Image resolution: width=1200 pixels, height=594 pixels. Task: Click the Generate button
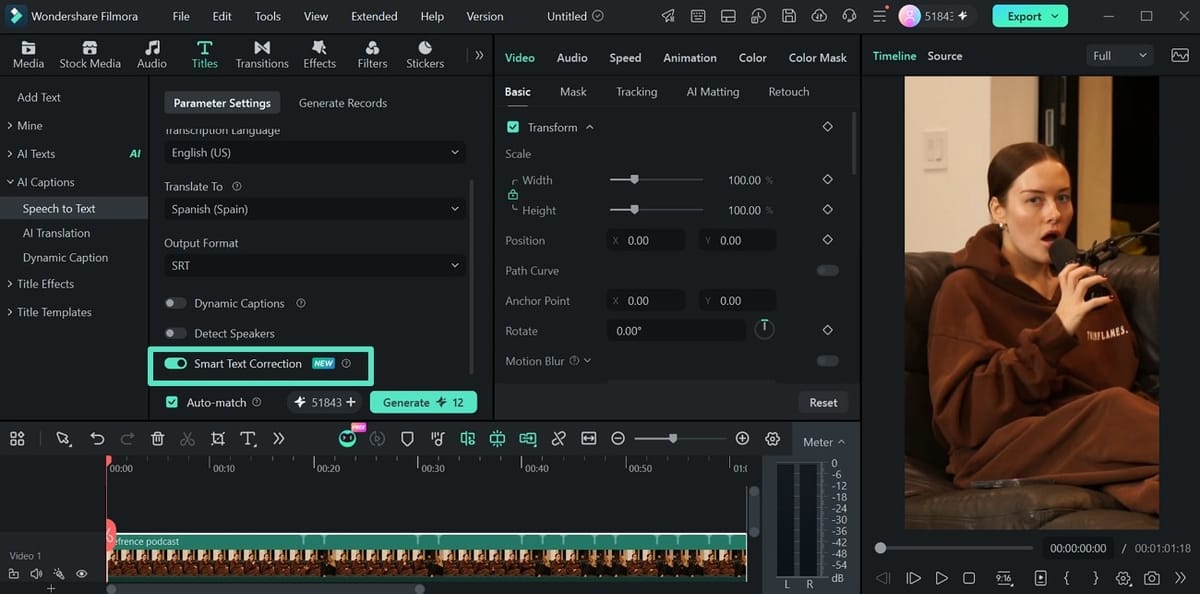click(423, 402)
